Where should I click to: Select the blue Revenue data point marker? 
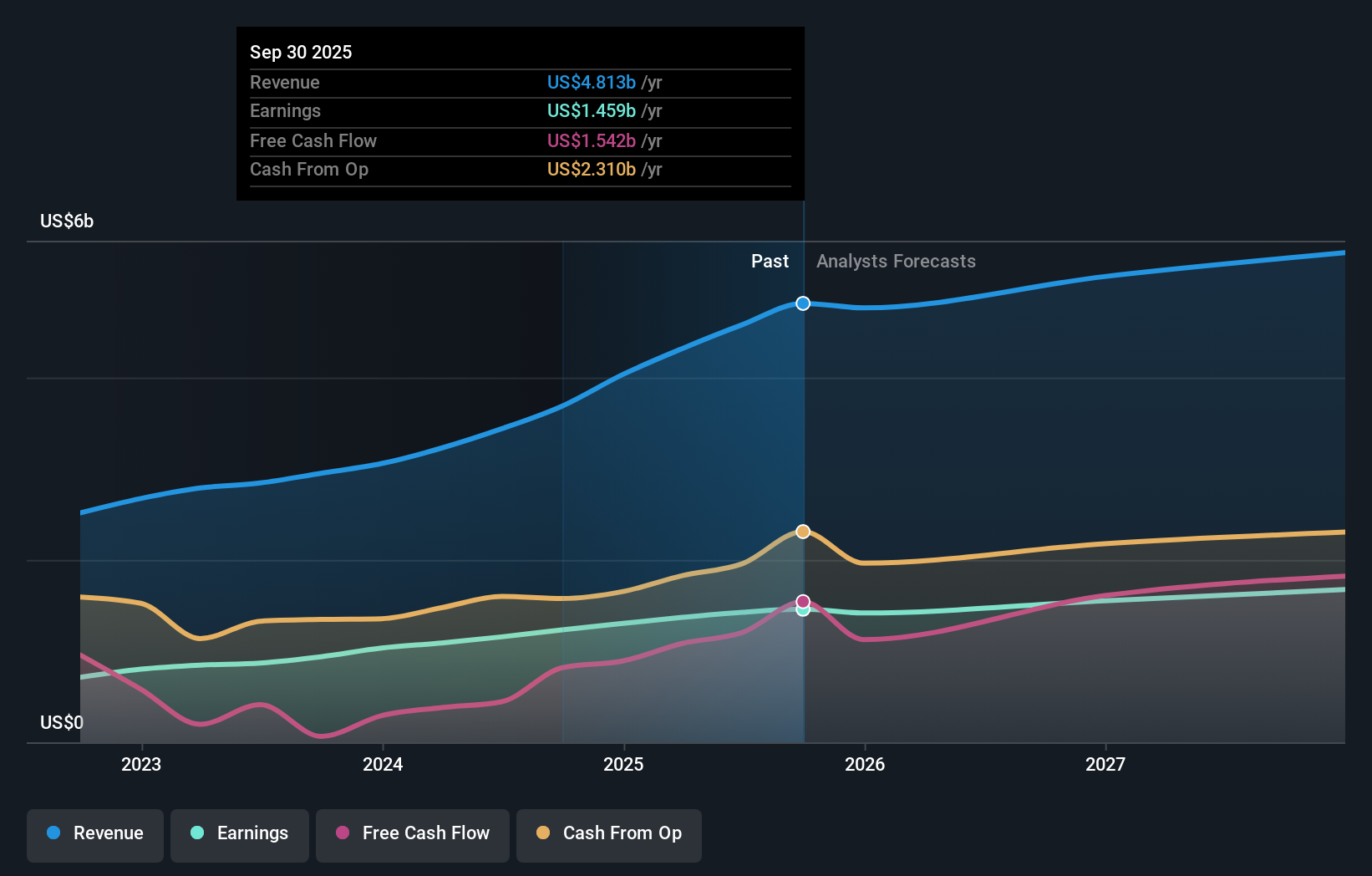pos(802,303)
